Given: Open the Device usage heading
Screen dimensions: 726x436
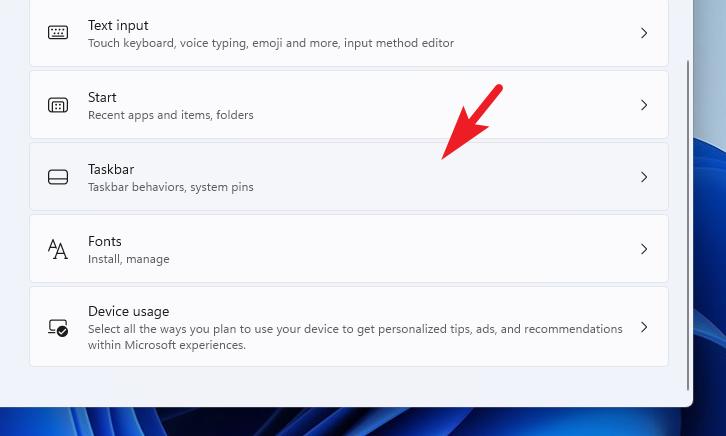Looking at the screenshot, I should (128, 311).
